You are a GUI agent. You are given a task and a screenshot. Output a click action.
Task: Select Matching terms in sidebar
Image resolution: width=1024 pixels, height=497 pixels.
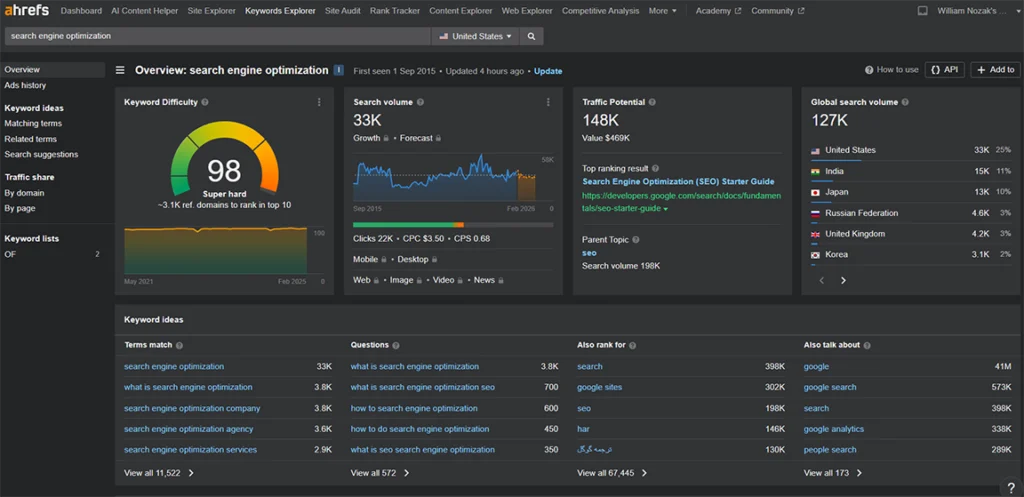tap(33, 123)
